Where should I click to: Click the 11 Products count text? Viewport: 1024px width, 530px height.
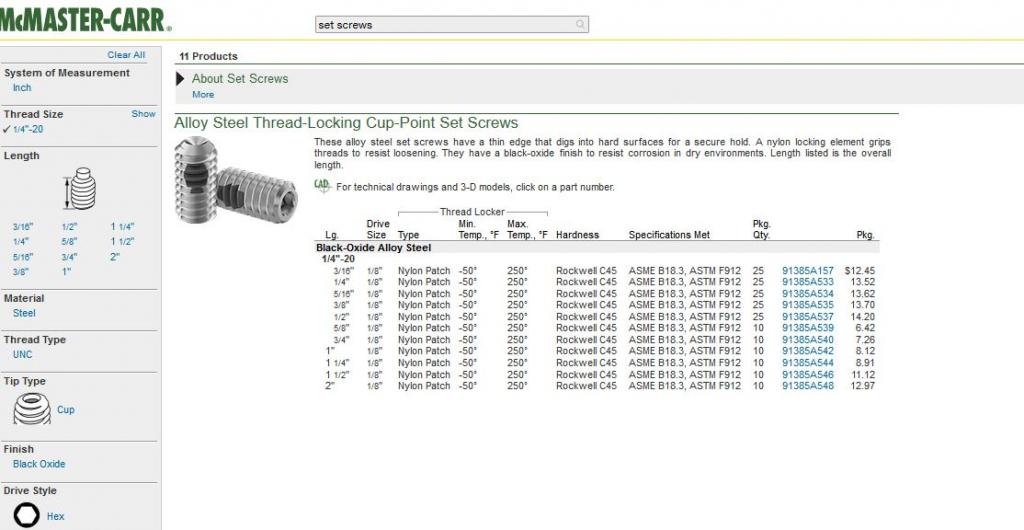(208, 56)
